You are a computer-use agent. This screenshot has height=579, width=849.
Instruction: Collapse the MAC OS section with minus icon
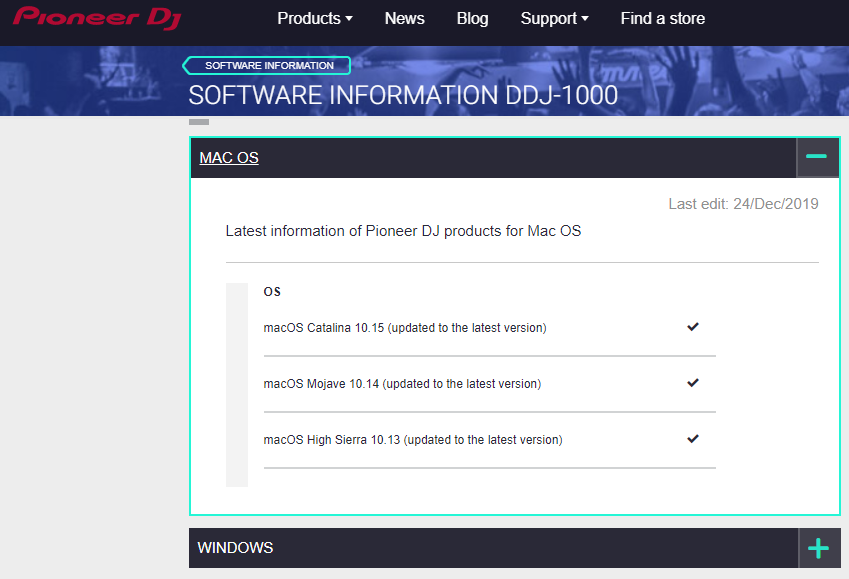pos(817,157)
